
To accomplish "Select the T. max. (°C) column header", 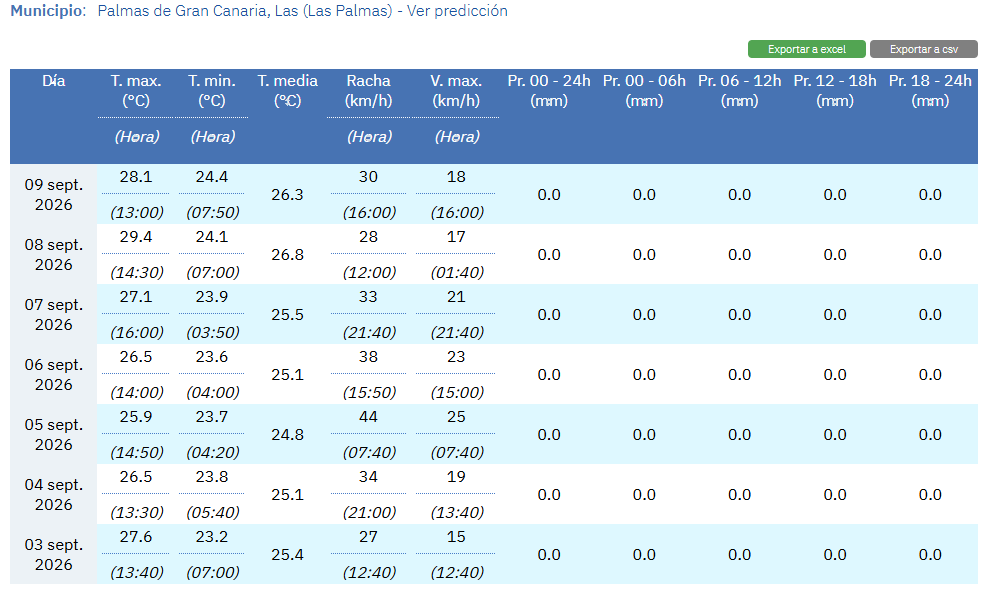I will point(136,91).
